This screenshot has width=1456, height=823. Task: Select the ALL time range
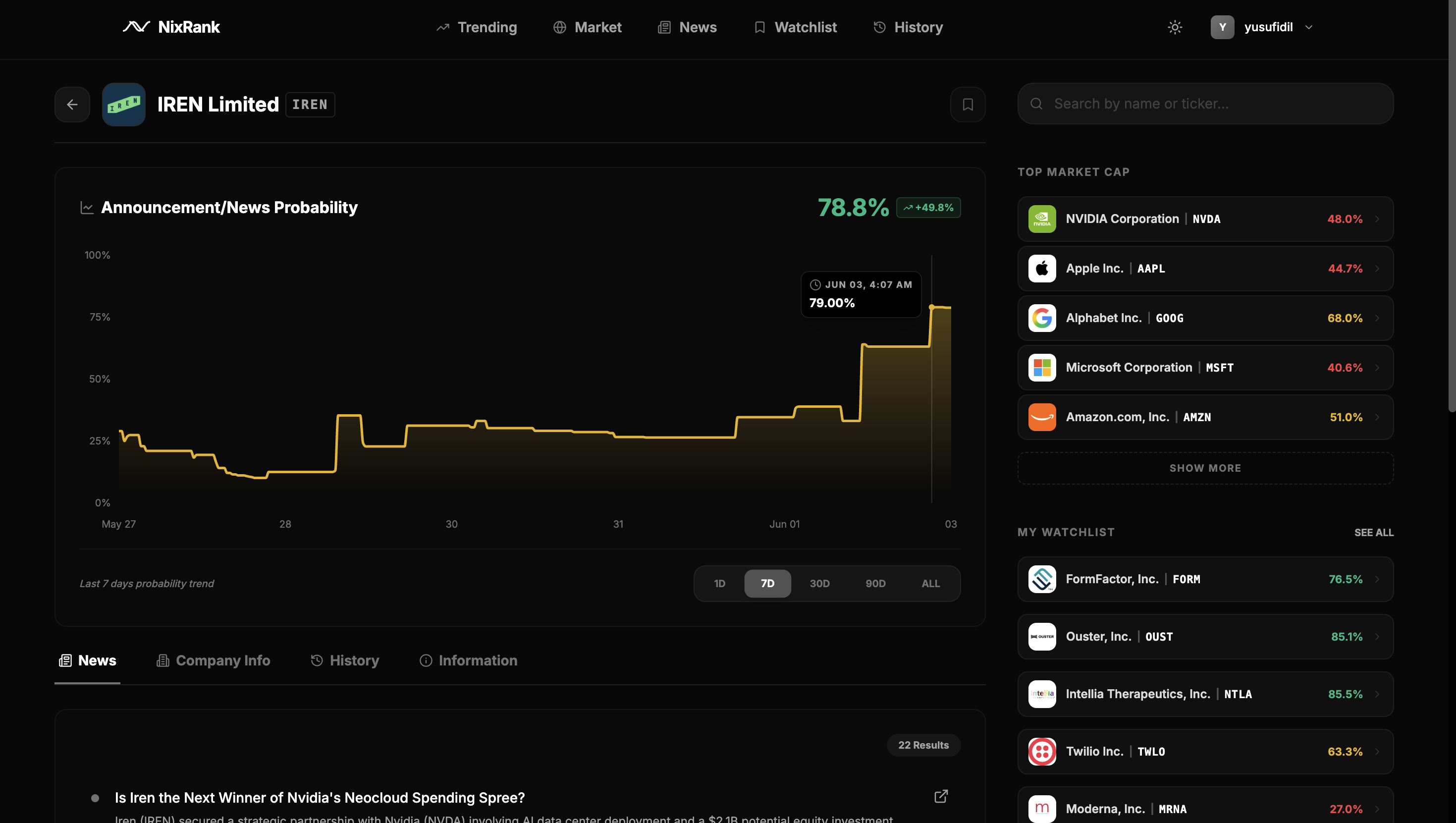click(x=930, y=583)
